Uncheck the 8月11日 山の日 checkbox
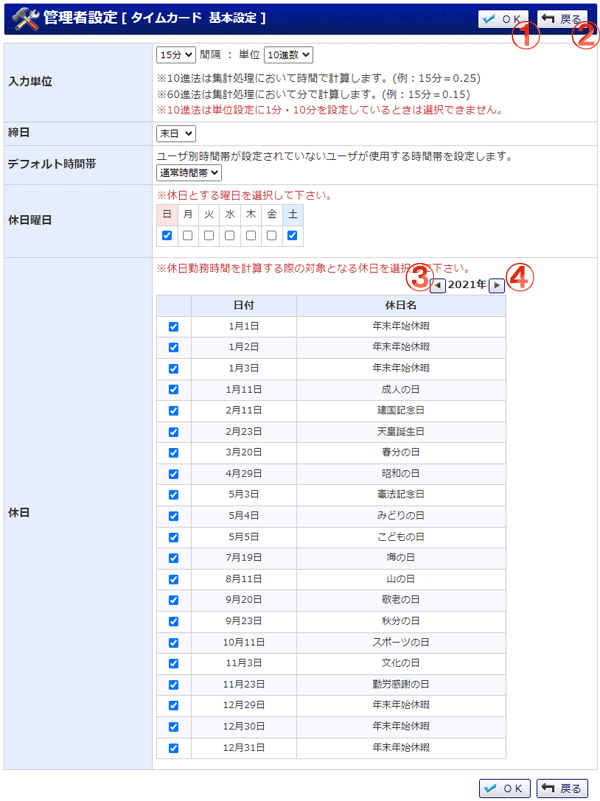Screen dimensions: 600x801 click(174, 579)
